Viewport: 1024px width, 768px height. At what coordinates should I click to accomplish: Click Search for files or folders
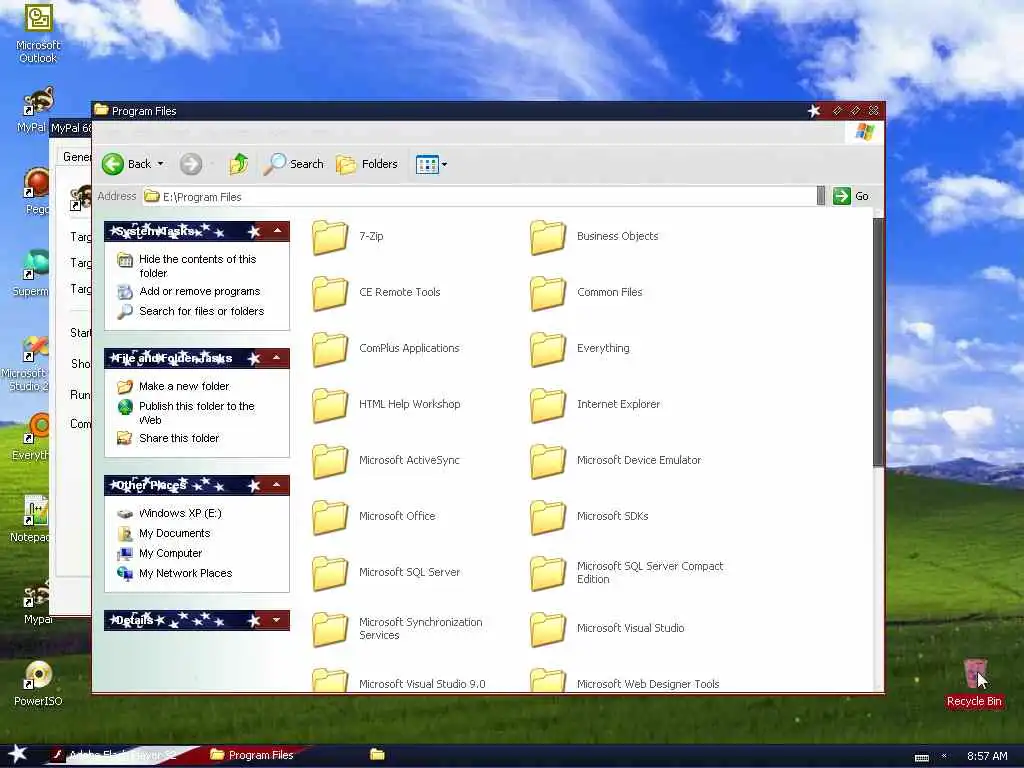(x=201, y=312)
